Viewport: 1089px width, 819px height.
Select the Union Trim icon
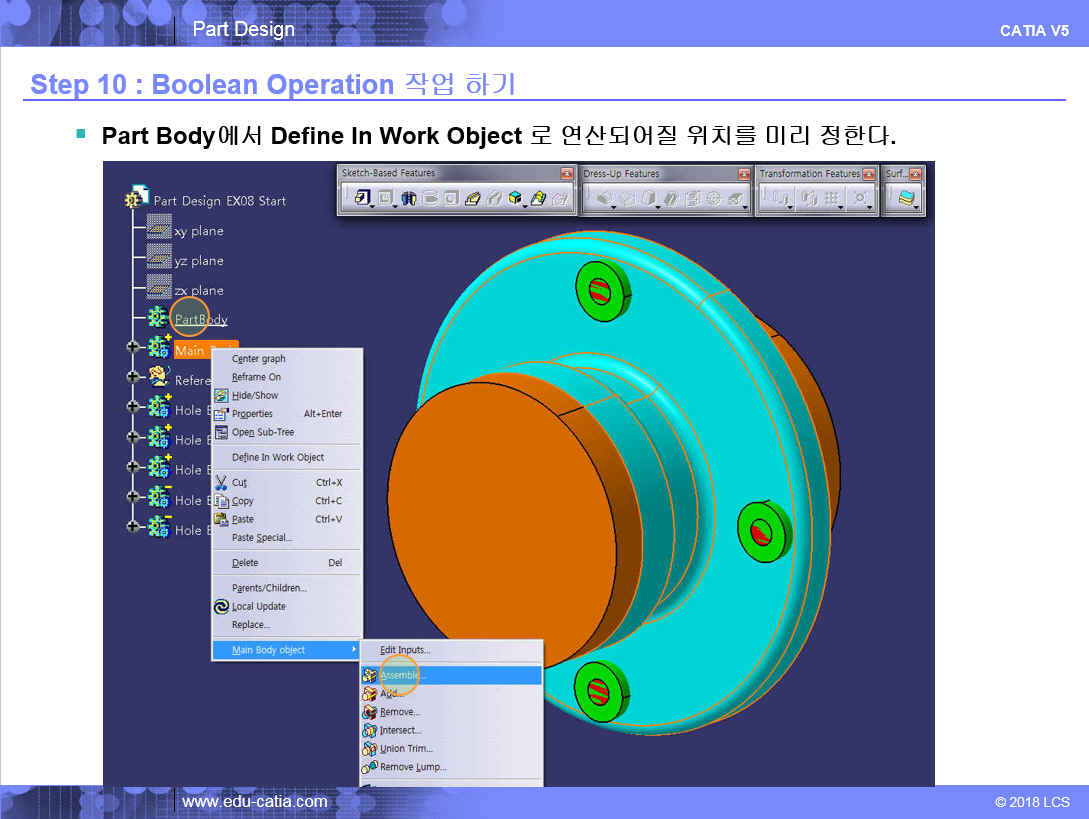[x=370, y=749]
